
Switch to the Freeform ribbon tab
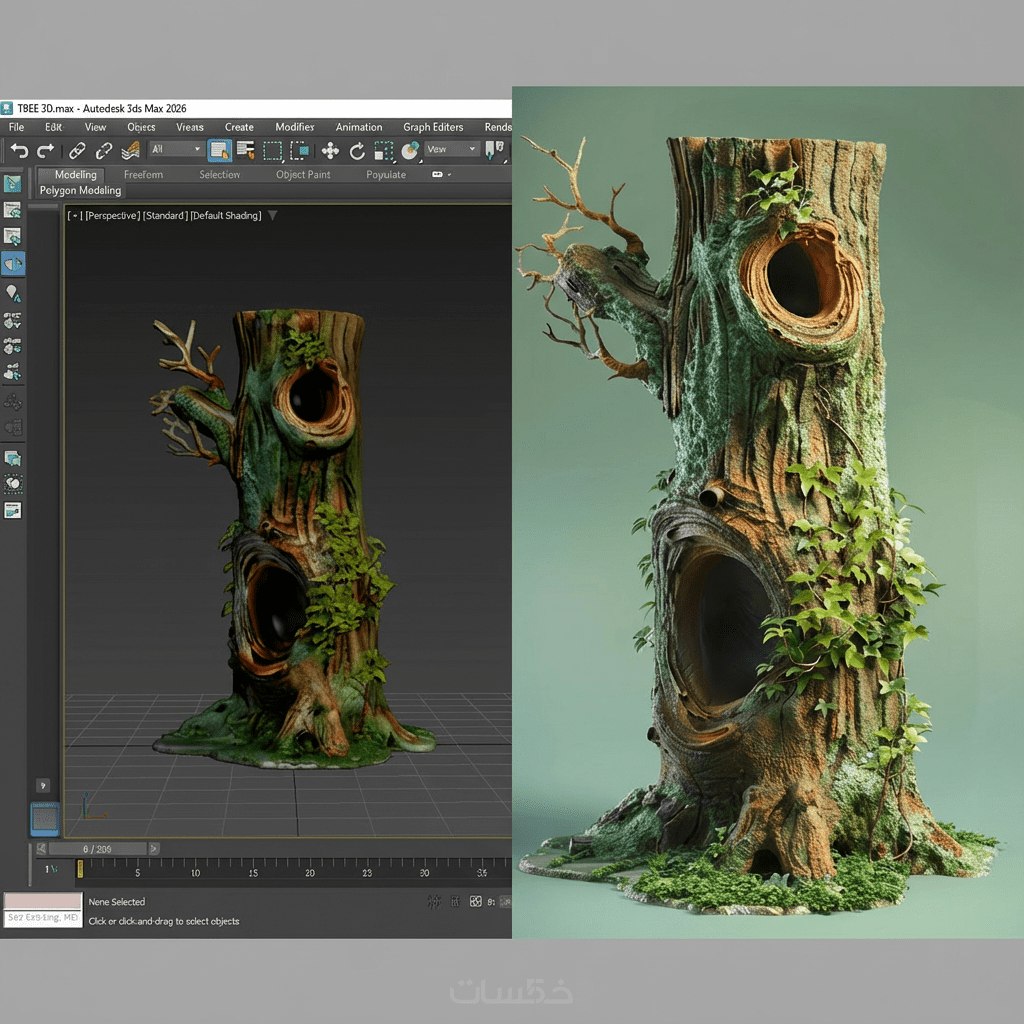(143, 175)
